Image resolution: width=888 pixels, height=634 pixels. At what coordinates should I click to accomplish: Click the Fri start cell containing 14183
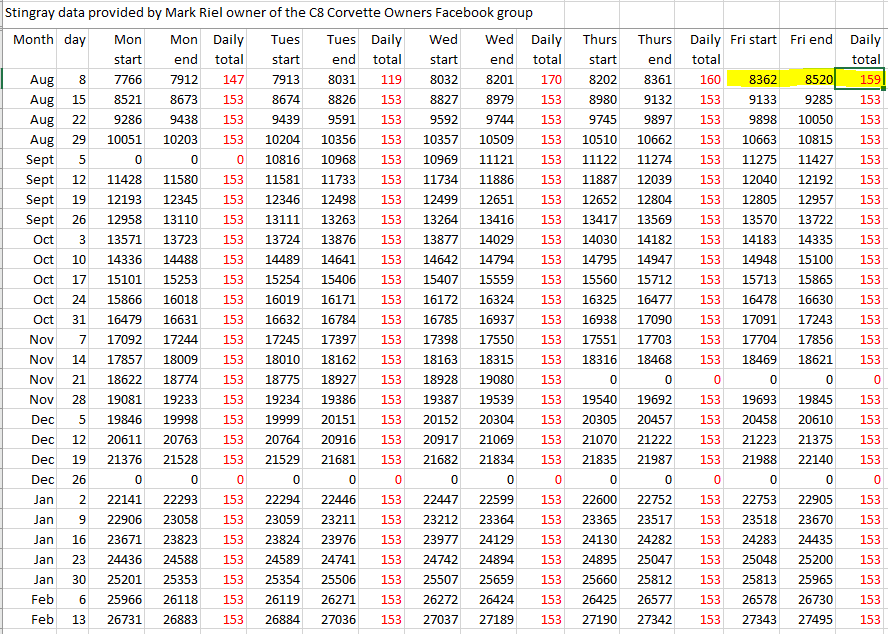(x=756, y=240)
